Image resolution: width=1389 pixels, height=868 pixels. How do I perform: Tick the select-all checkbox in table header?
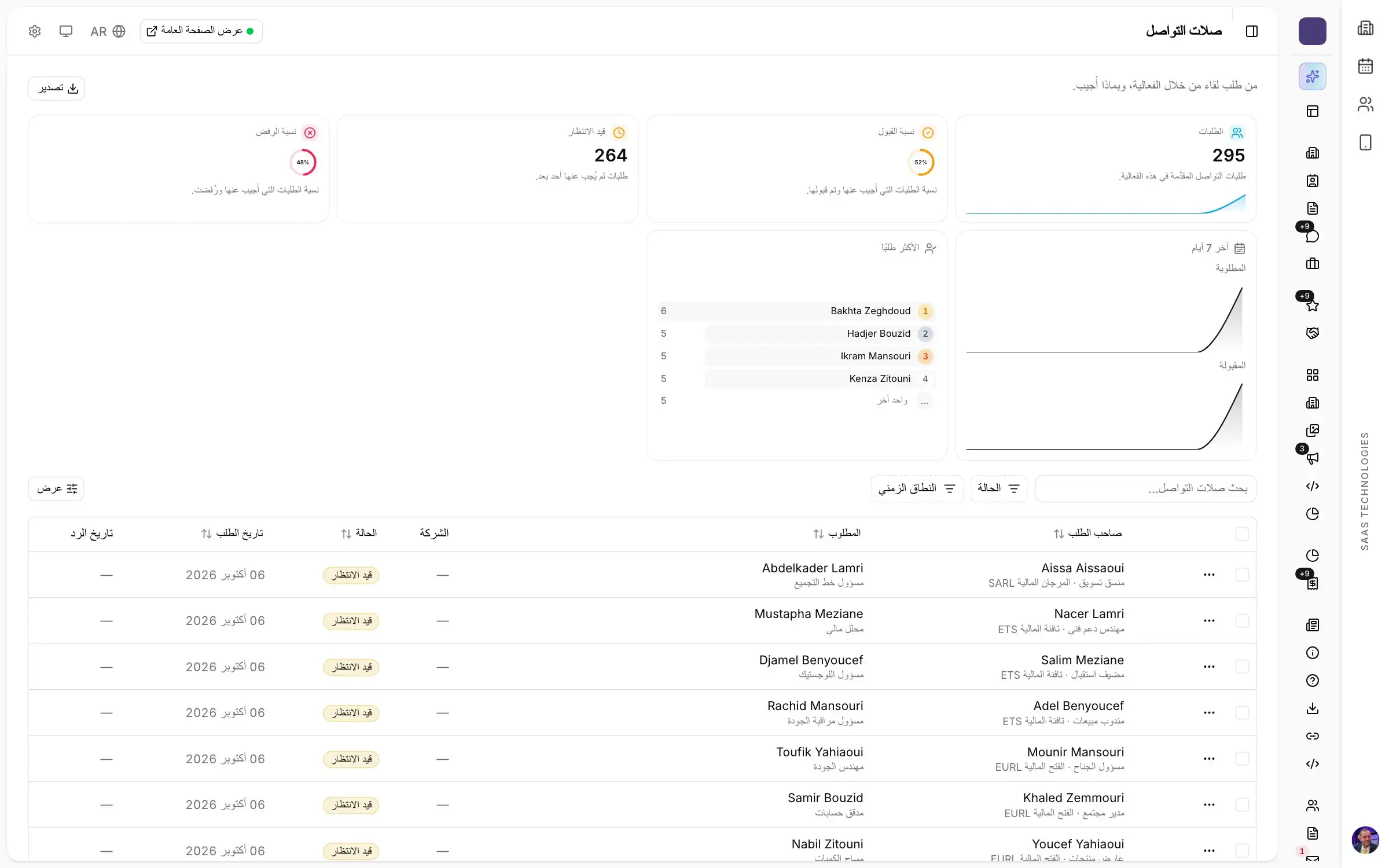click(x=1241, y=534)
